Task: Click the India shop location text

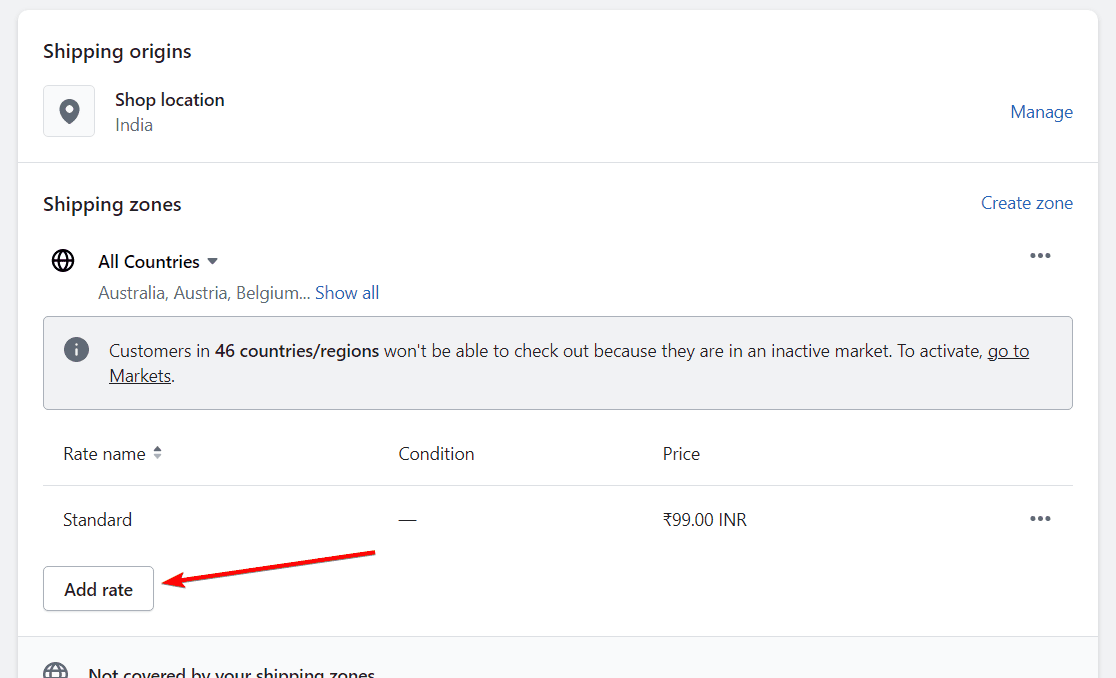Action: [x=133, y=124]
